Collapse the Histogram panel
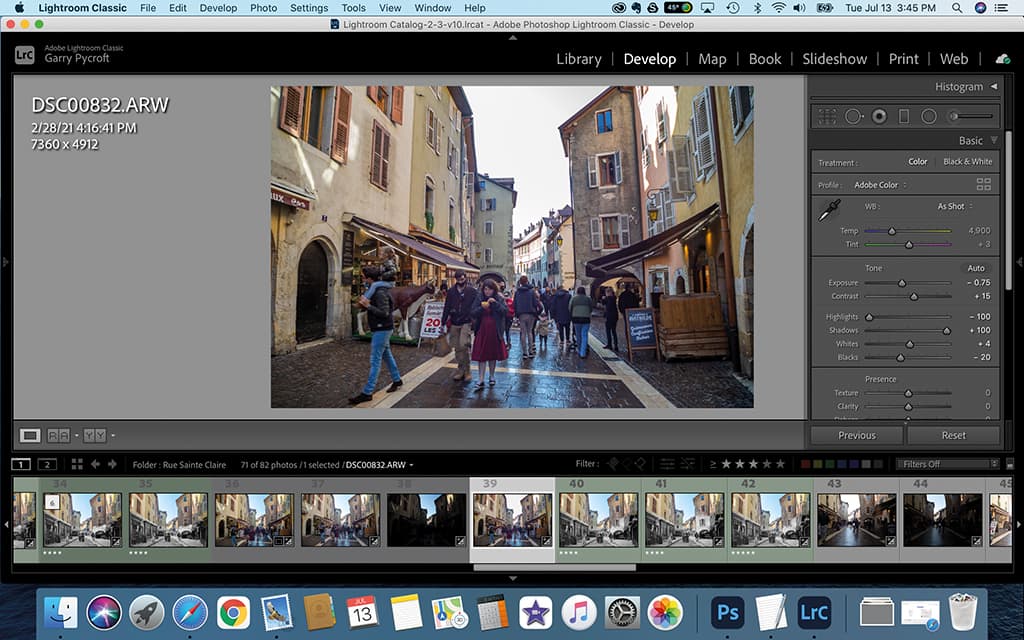 (994, 86)
